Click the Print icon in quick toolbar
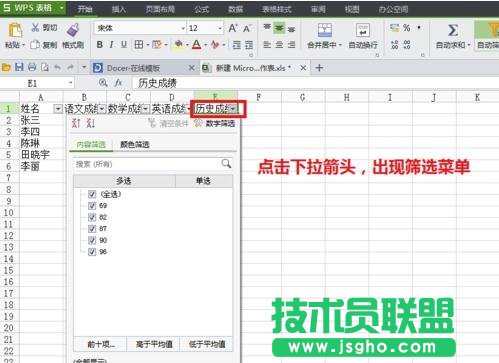This screenshot has height=363, width=499. [x=32, y=68]
